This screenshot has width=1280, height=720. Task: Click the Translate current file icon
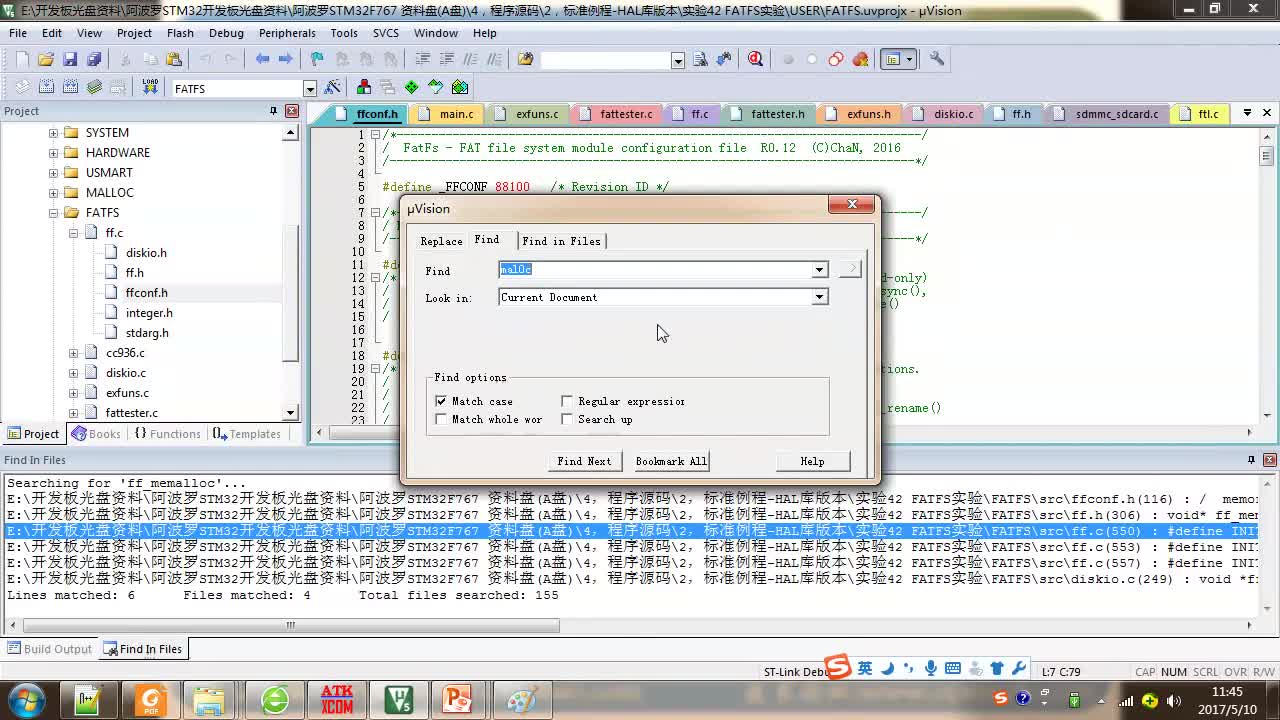[x=22, y=87]
